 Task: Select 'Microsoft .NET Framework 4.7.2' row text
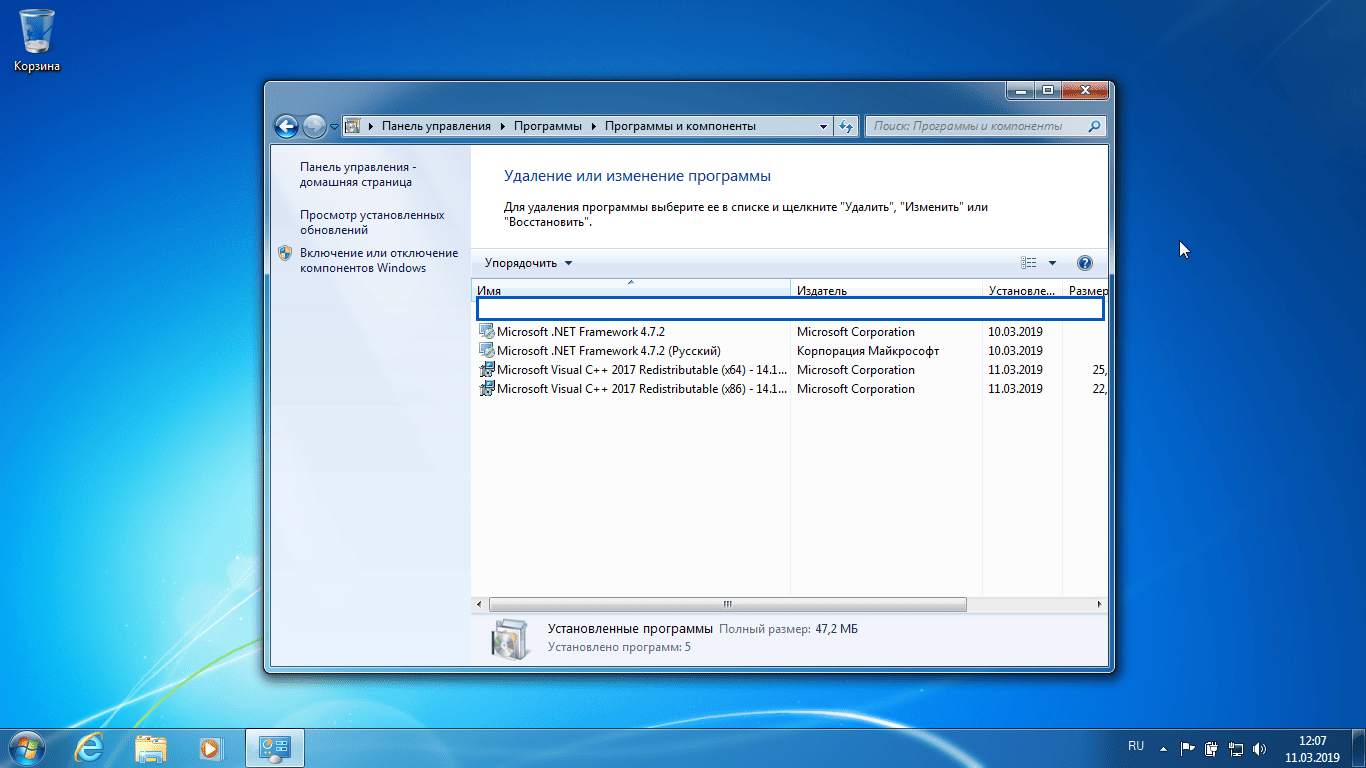(581, 332)
